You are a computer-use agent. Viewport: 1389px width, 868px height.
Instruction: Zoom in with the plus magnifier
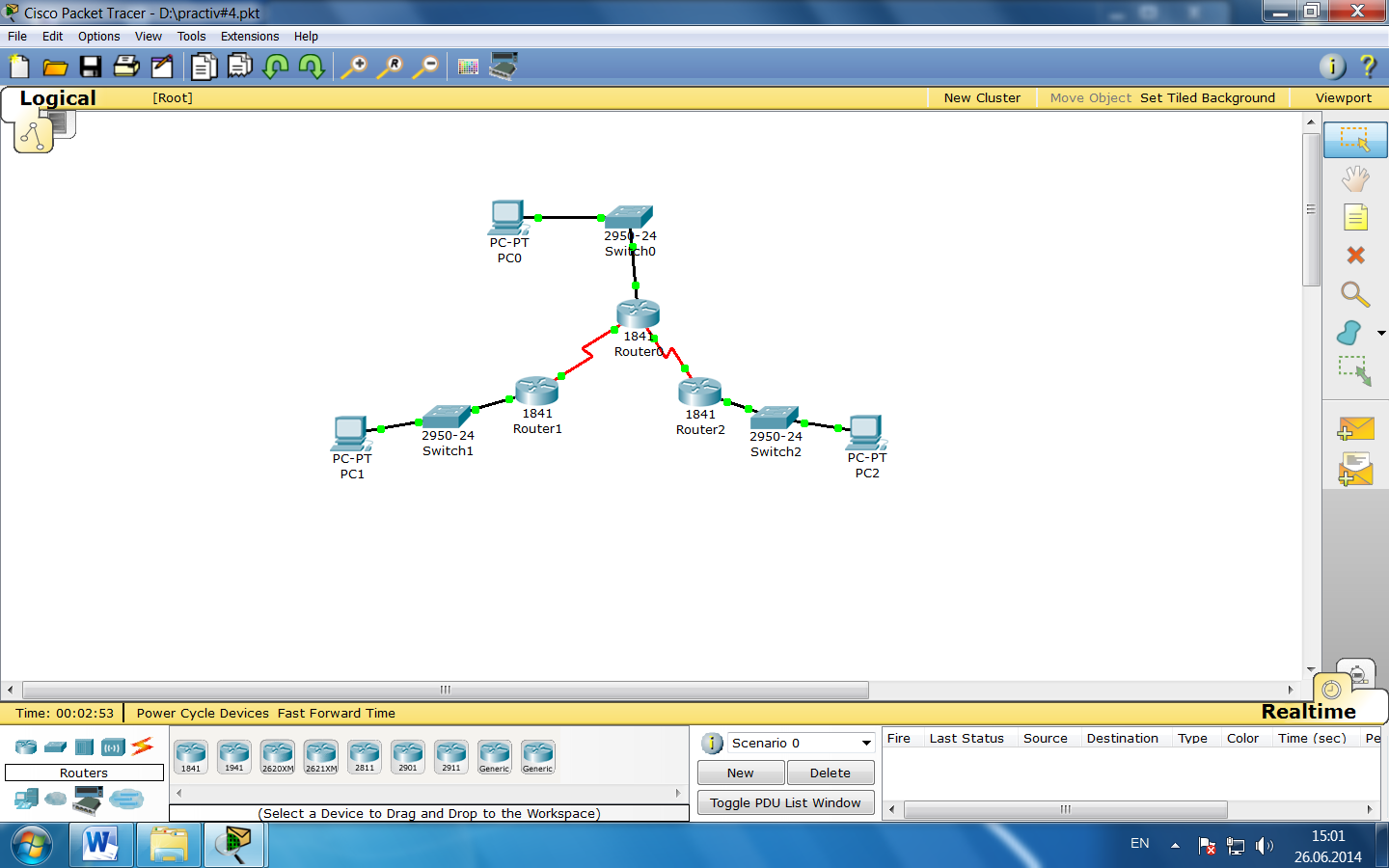pyautogui.click(x=354, y=67)
